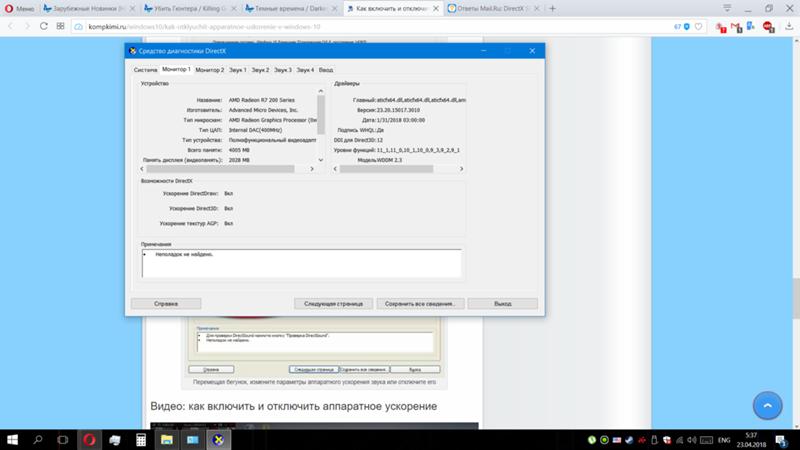The image size is (800, 450).
Task: Click blue scroll-to-top round button
Action: (767, 406)
